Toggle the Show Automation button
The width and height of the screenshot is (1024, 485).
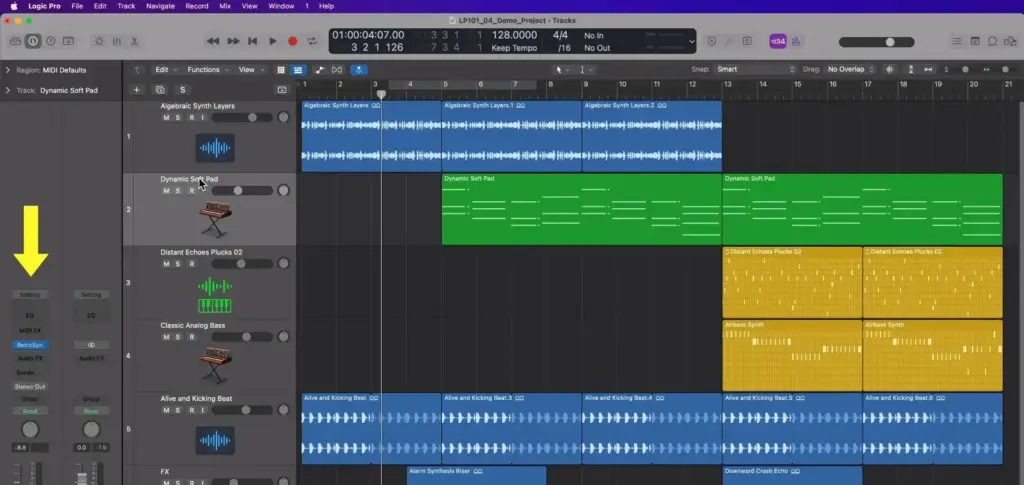[319, 70]
